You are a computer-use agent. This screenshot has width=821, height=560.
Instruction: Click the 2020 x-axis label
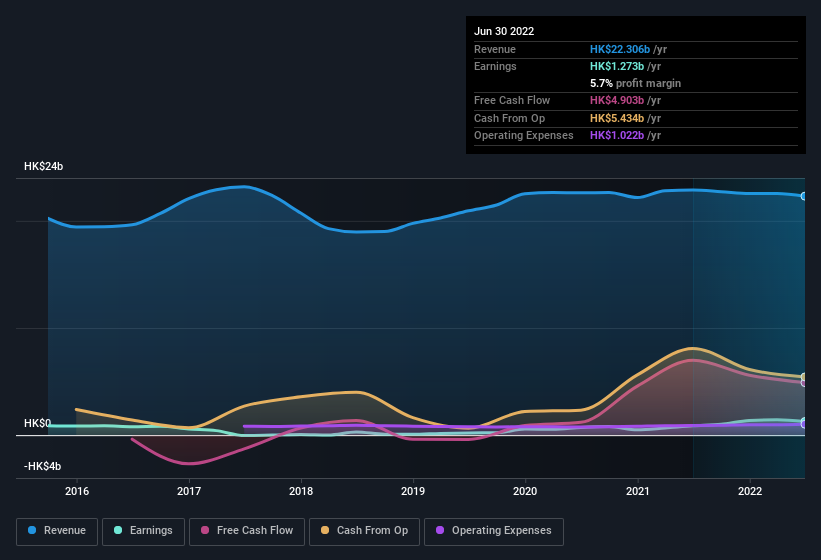(x=525, y=491)
